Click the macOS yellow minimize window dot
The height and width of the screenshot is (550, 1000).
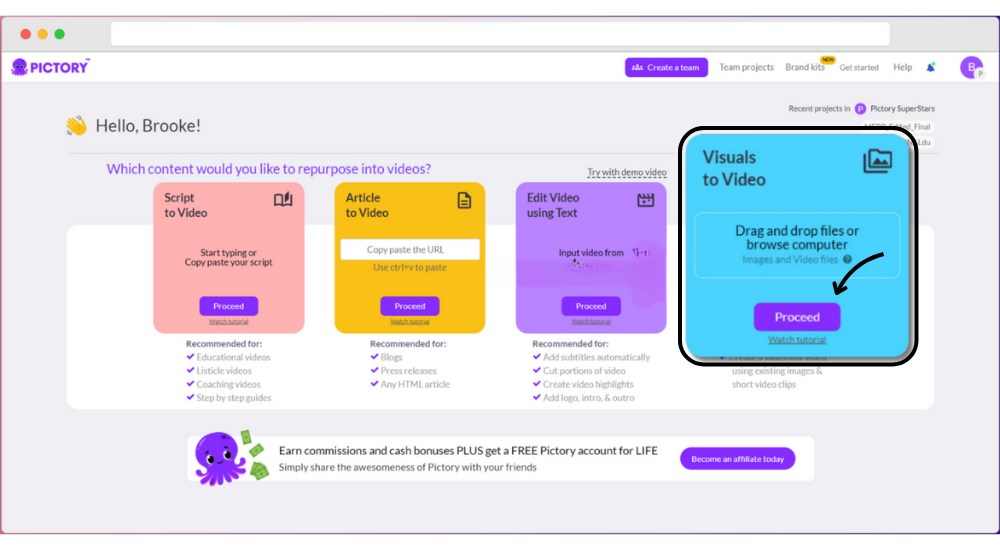pos(42,34)
